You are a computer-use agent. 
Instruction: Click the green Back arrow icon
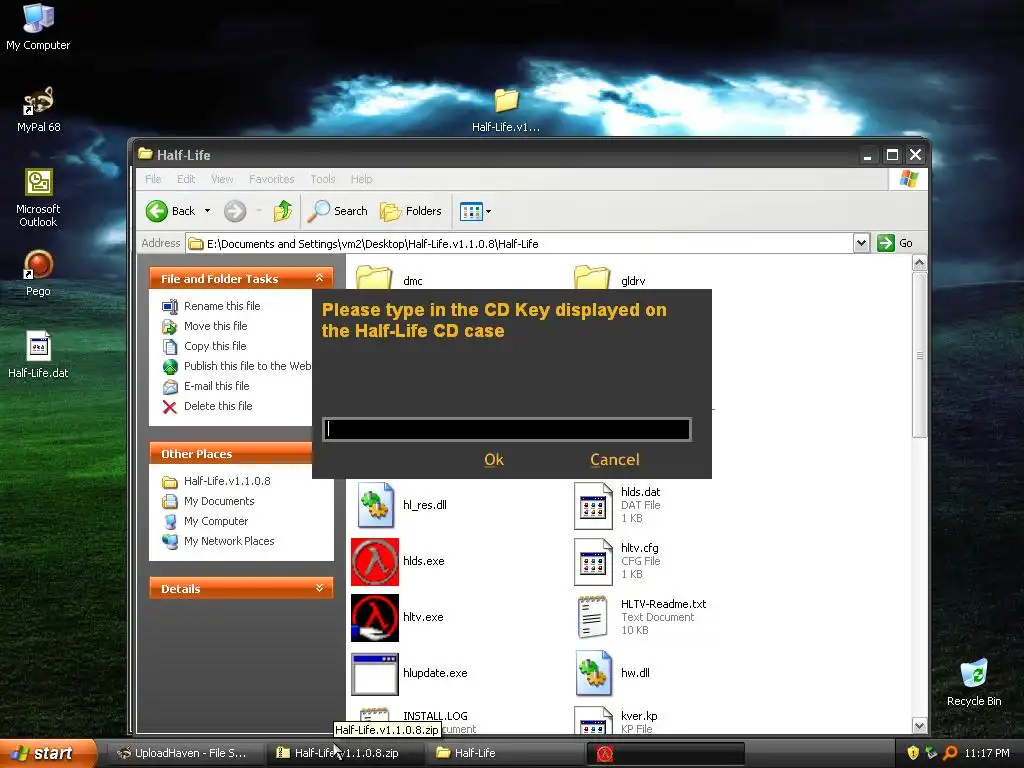tap(157, 211)
